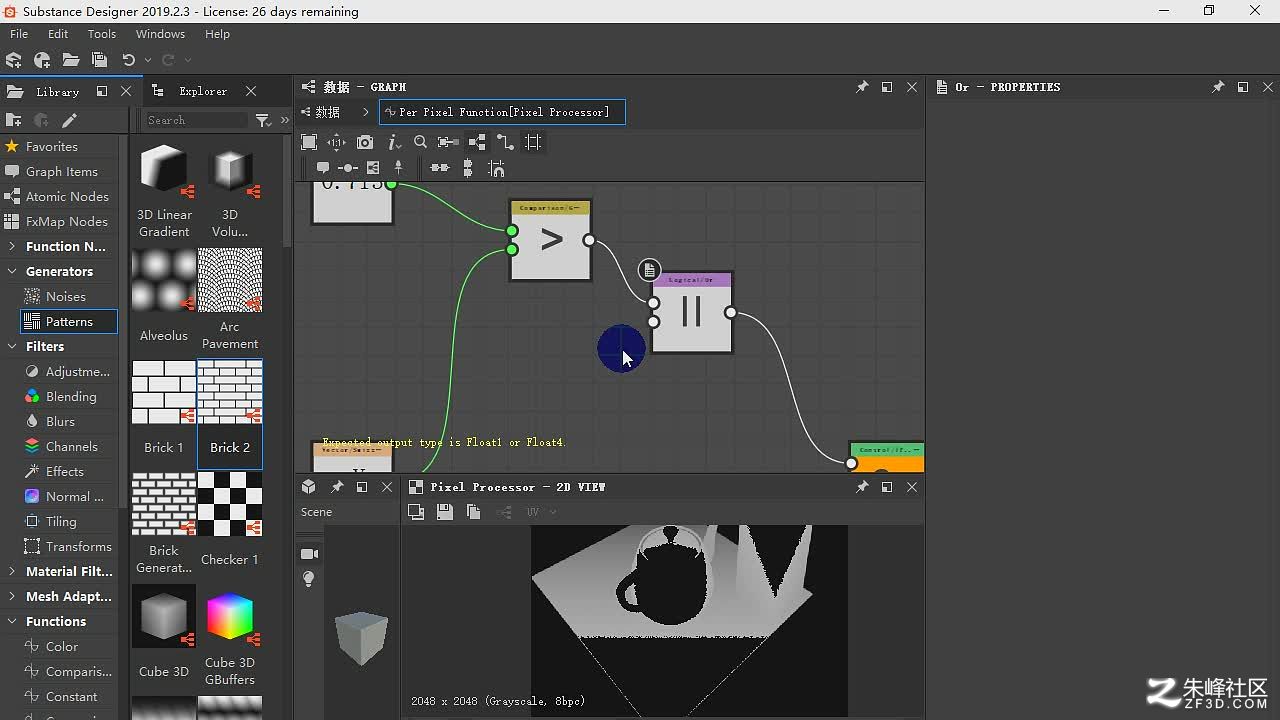Open the File menu
This screenshot has height=720, width=1280.
click(19, 34)
